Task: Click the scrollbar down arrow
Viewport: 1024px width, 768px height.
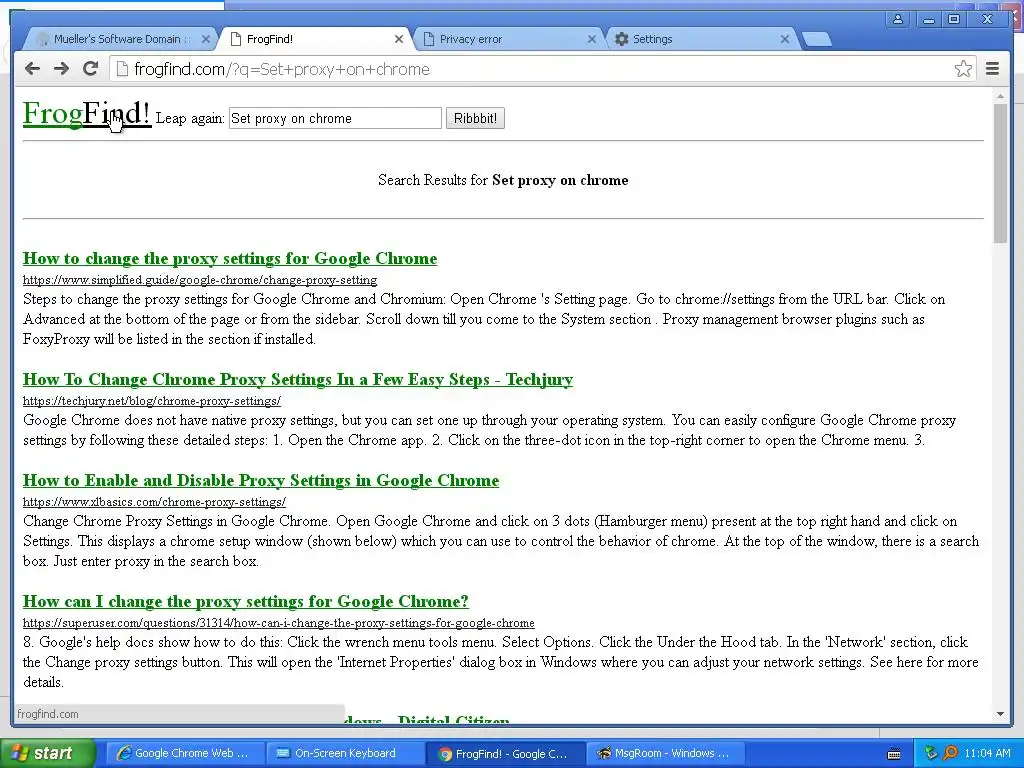Action: pyautogui.click(x=1000, y=714)
